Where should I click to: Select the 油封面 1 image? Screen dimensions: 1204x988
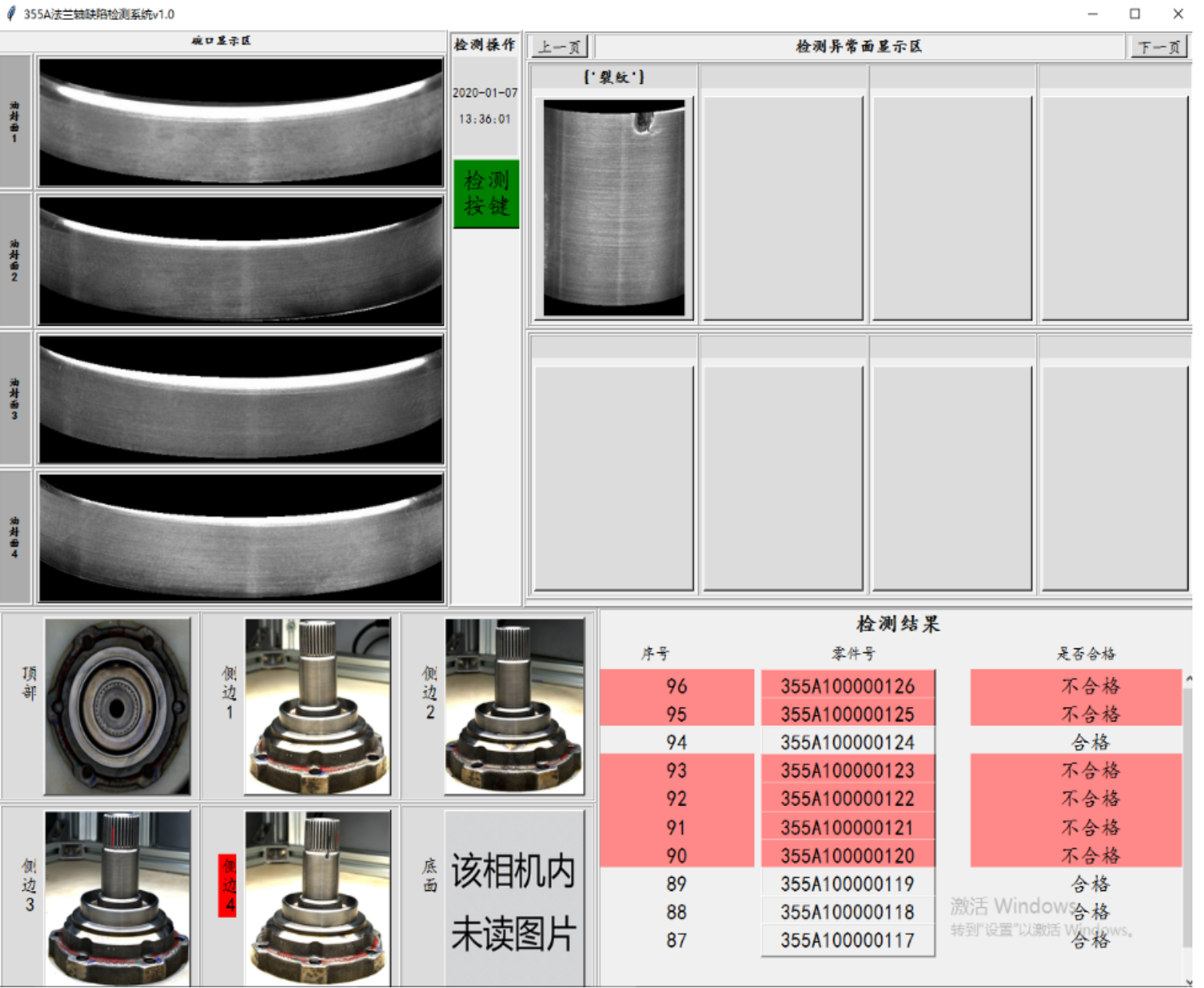pos(241,122)
